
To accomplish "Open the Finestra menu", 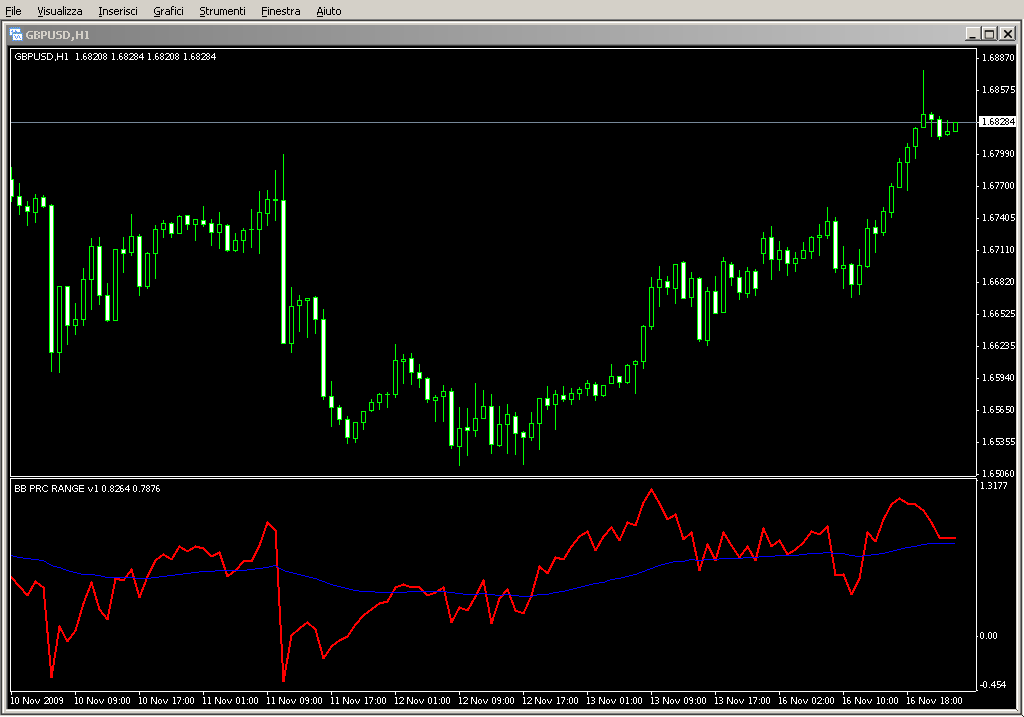I will point(280,11).
